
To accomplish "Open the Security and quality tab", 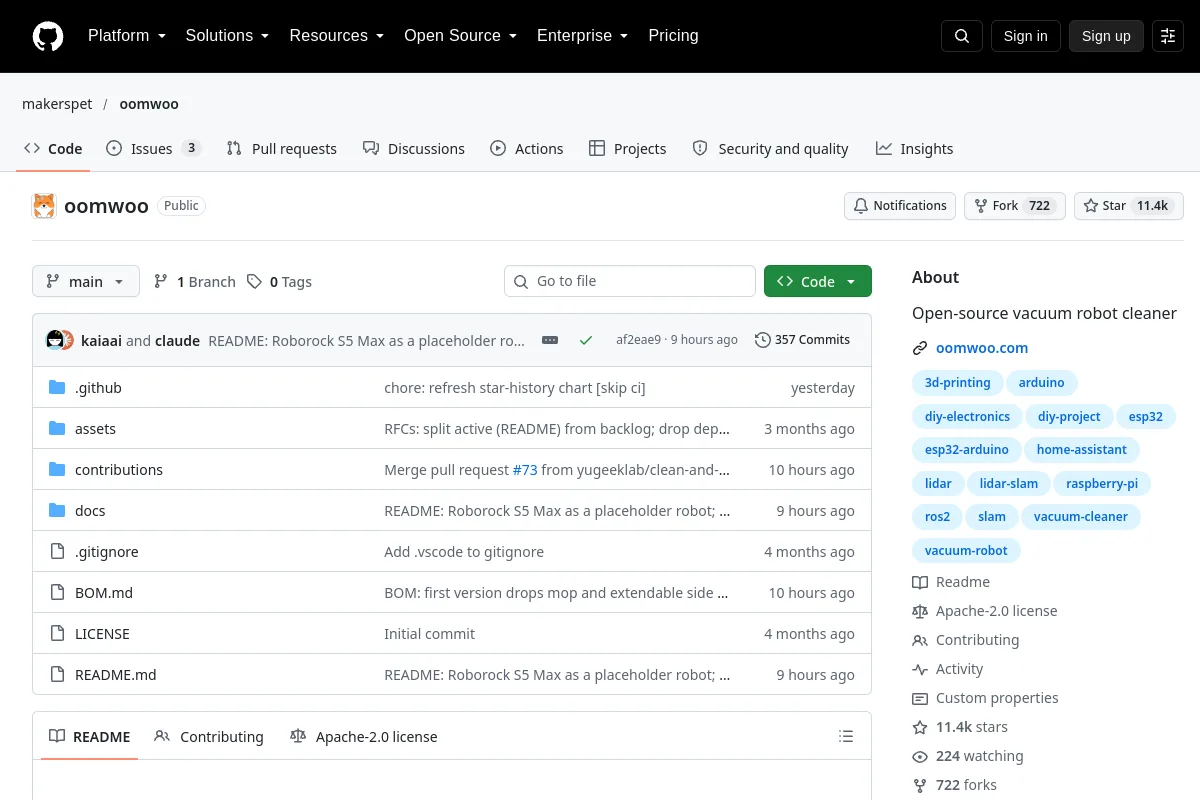I will coord(771,148).
